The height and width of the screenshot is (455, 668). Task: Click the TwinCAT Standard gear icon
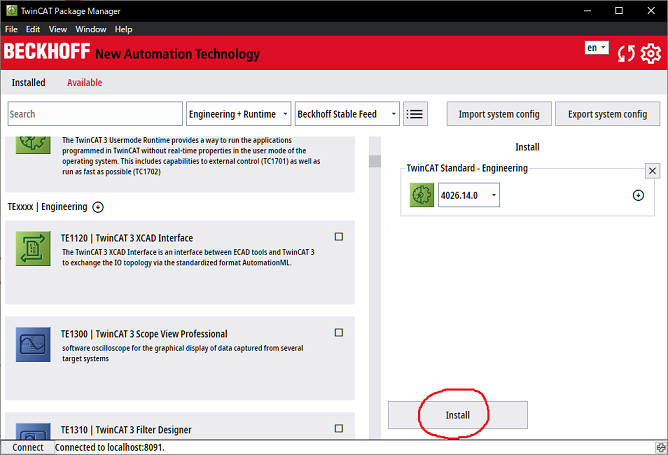coord(422,196)
